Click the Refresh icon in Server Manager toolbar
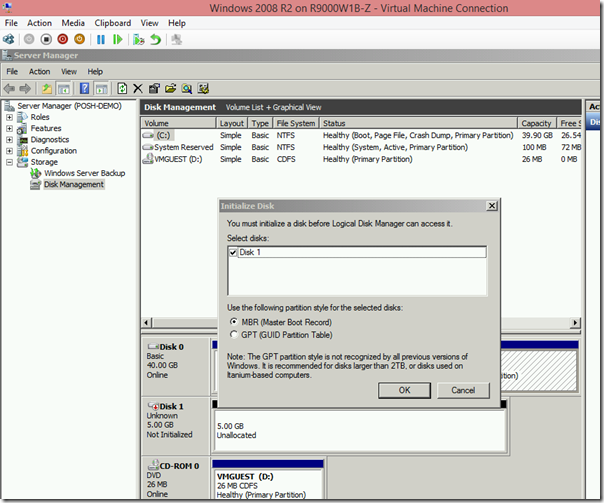 pos(122,89)
